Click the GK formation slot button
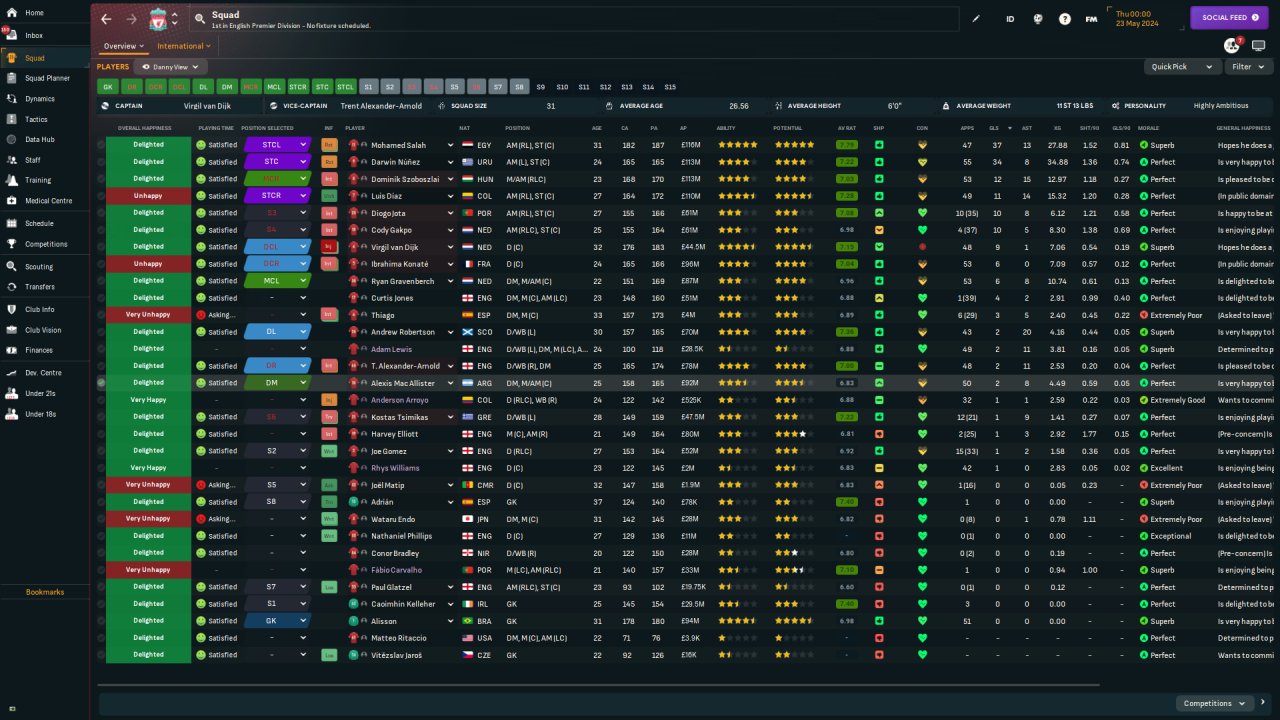This screenshot has width=1280, height=720. [108, 87]
